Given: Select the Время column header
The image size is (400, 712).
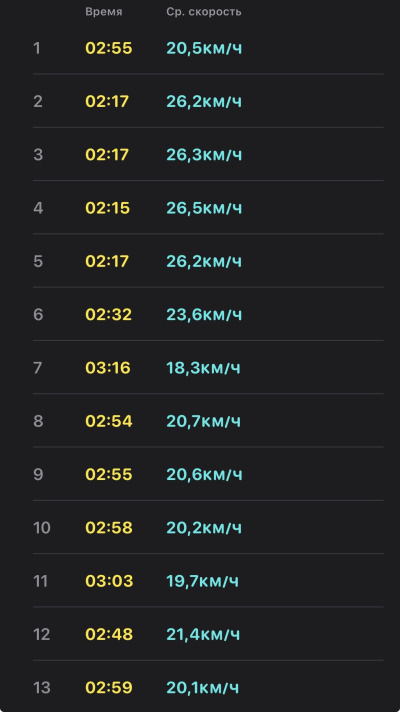Looking at the screenshot, I should 104,12.
